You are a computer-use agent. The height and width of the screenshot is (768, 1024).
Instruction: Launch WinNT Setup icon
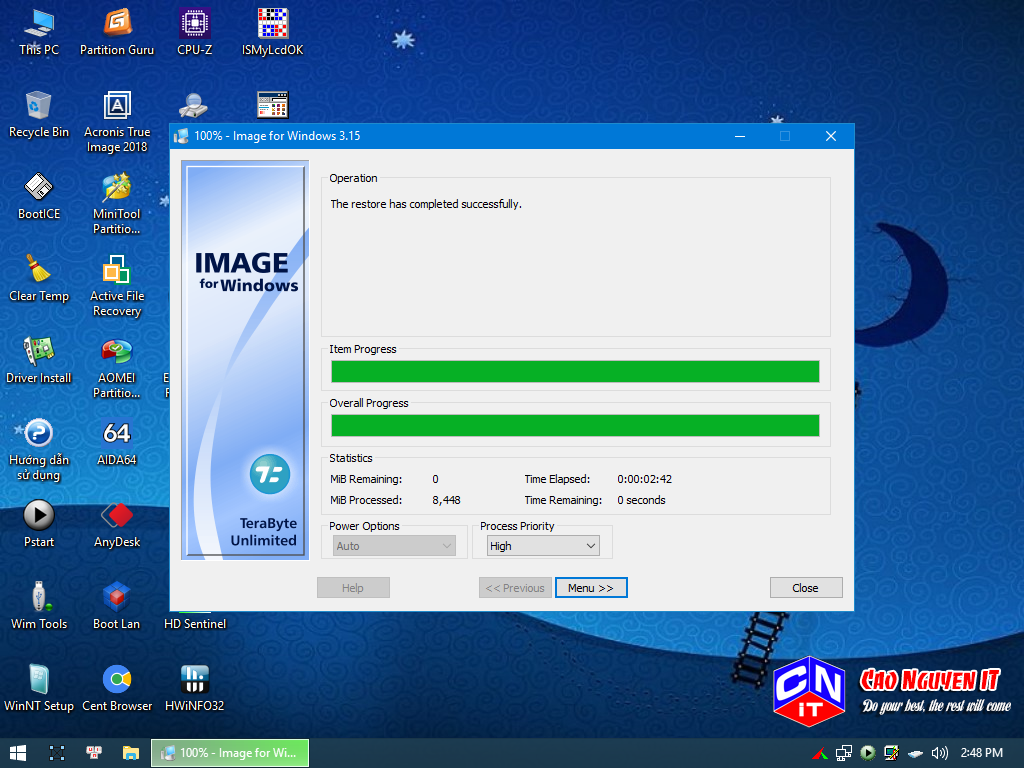coord(39,688)
